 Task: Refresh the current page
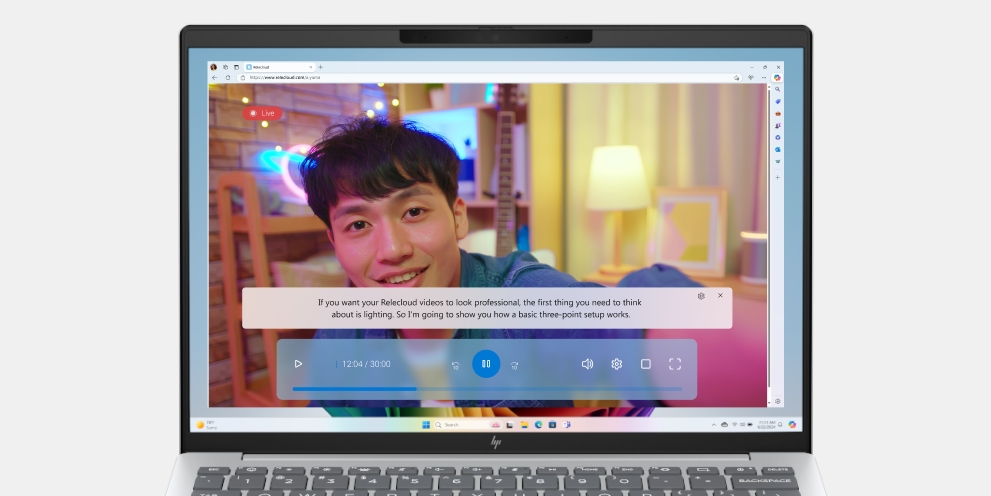(228, 78)
